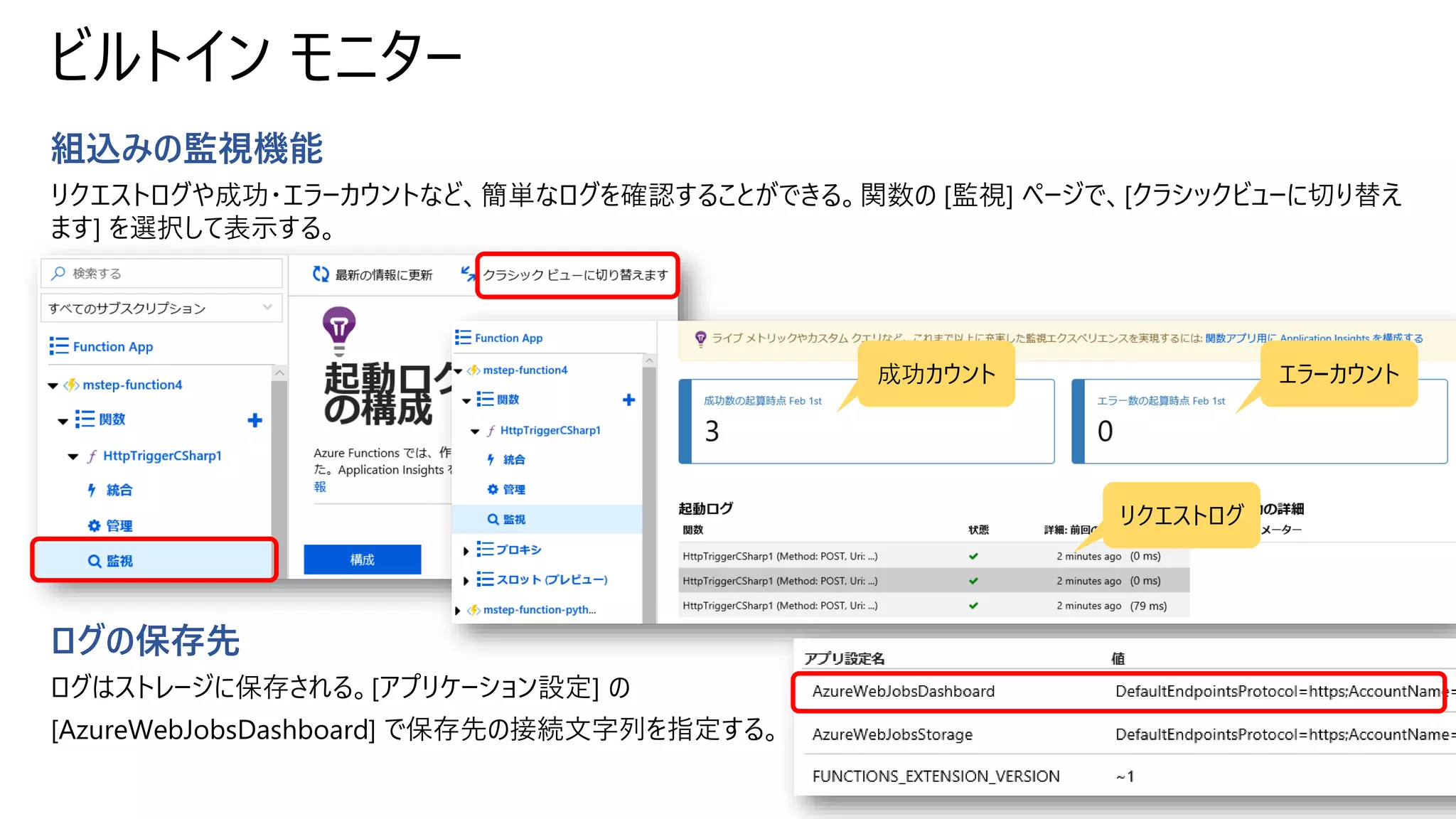Expand the スロット (プレビュー) node

coord(466,581)
